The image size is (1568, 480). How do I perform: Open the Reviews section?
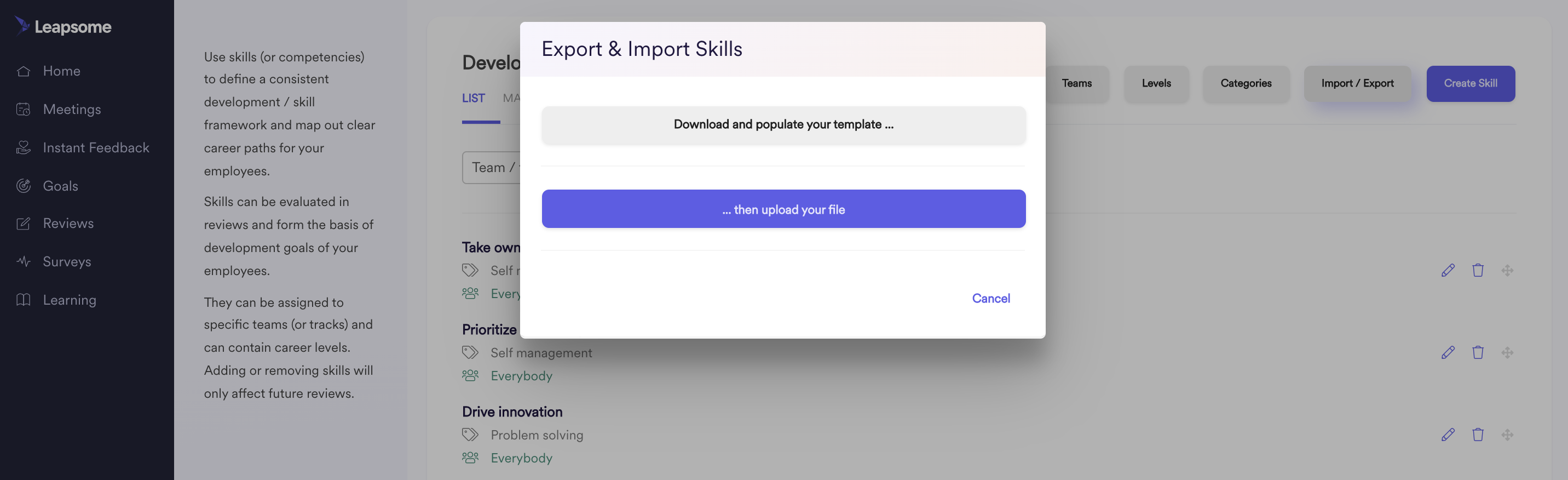[x=68, y=224]
